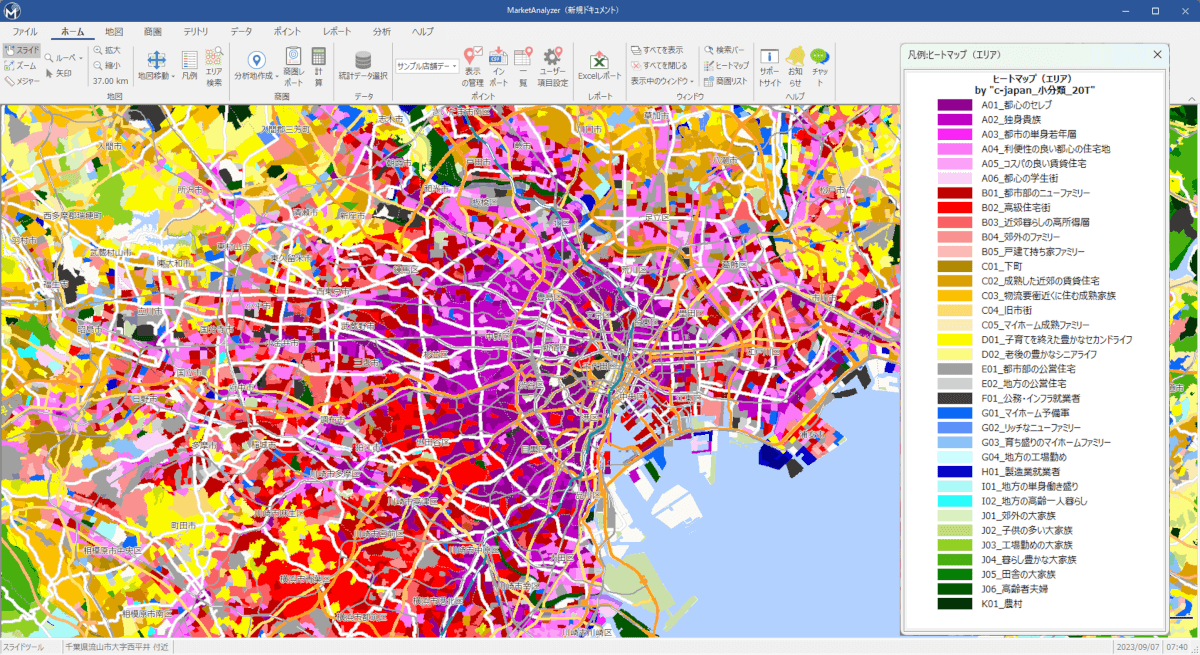Image resolution: width=1200 pixels, height=655 pixels.
Task: Click すべてを表示 show all windows
Action: pyautogui.click(x=657, y=49)
